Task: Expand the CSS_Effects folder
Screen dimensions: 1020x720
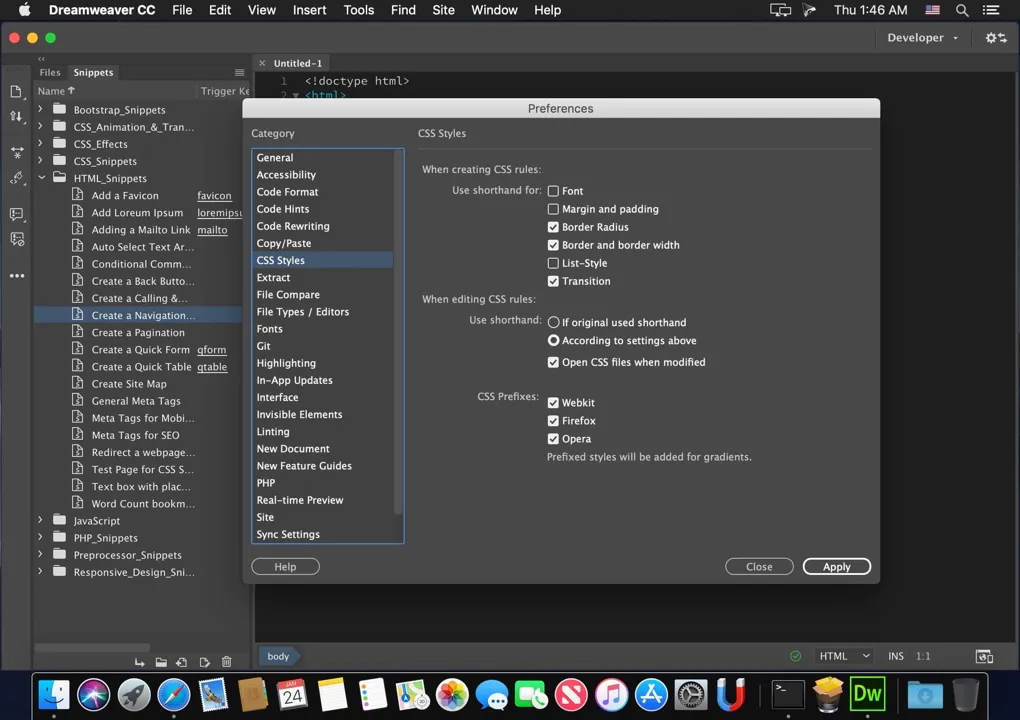Action: pyautogui.click(x=40, y=143)
